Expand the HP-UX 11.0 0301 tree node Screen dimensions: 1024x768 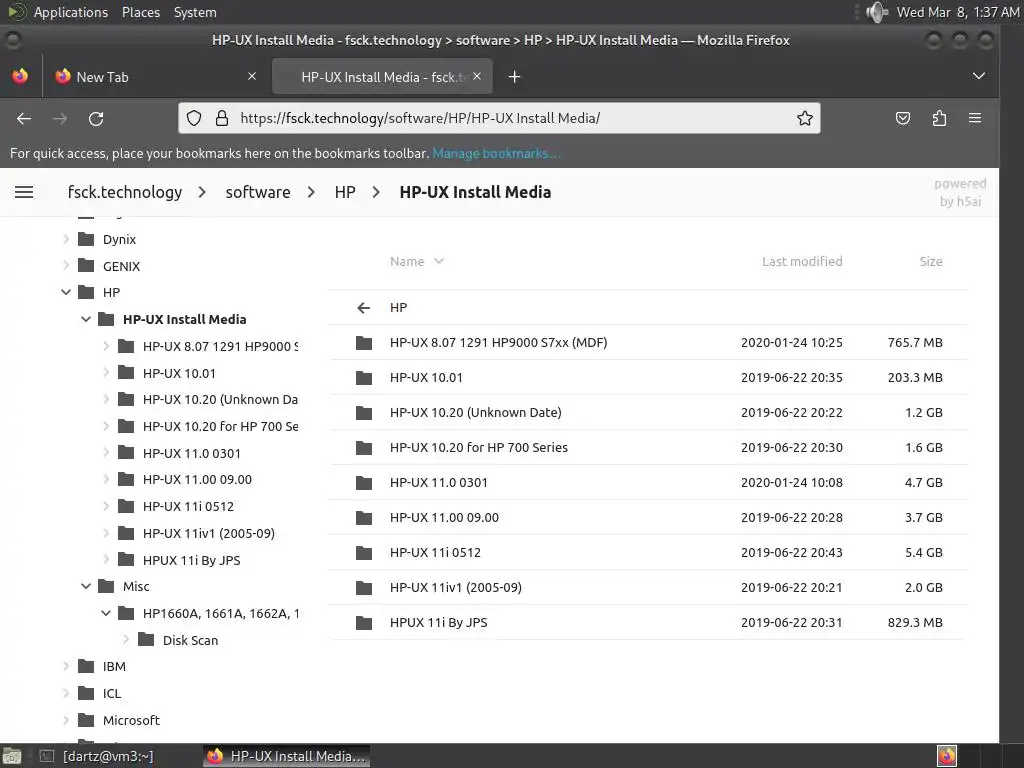[106, 453]
